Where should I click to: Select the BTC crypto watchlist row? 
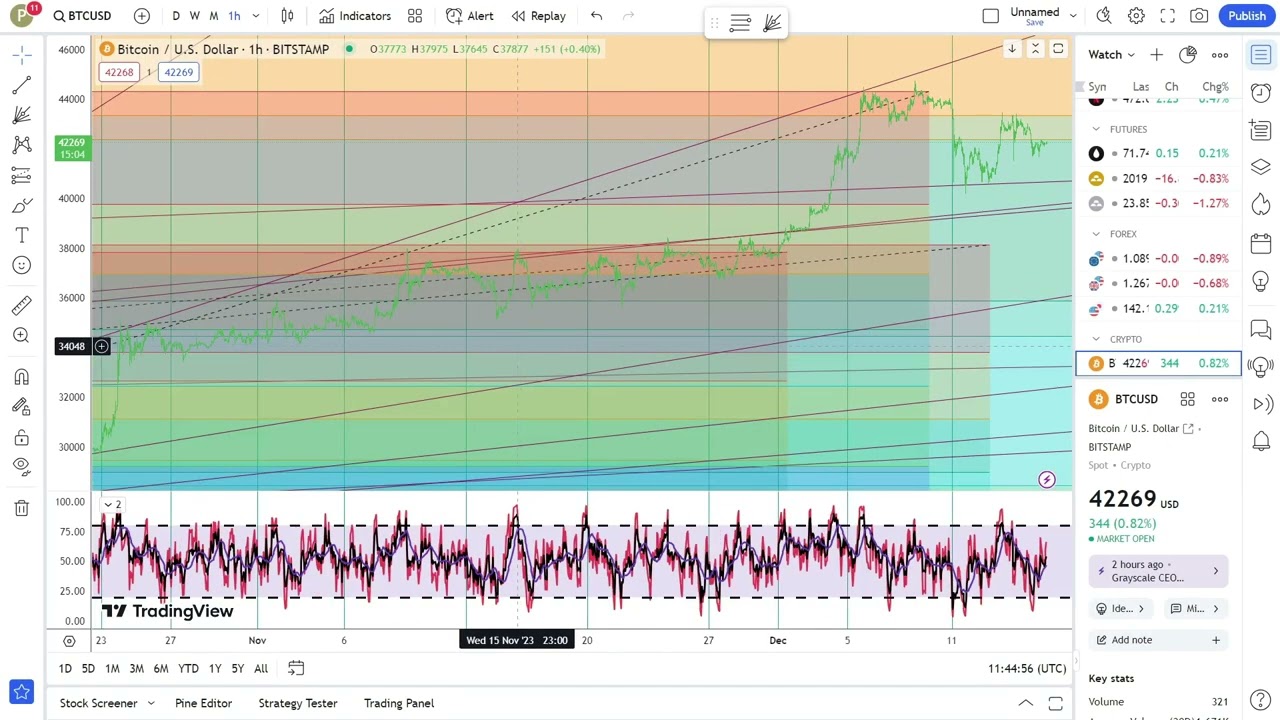[1158, 364]
